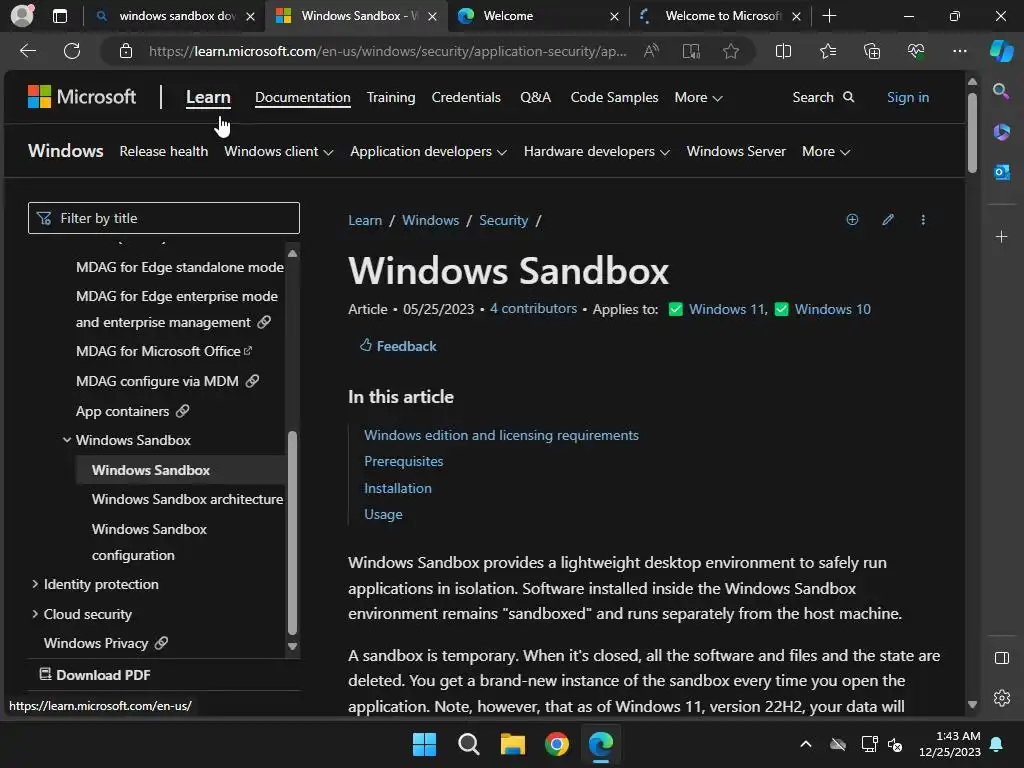Open the Favorites list icon

click(x=827, y=51)
